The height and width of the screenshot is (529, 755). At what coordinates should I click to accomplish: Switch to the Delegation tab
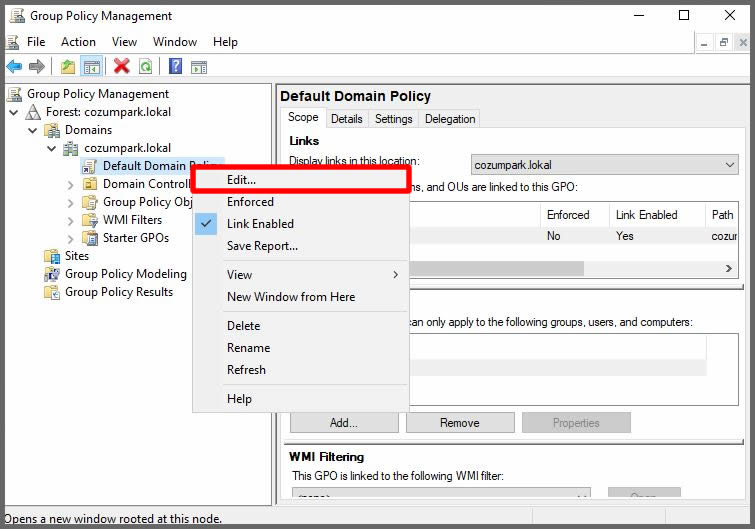[x=450, y=119]
